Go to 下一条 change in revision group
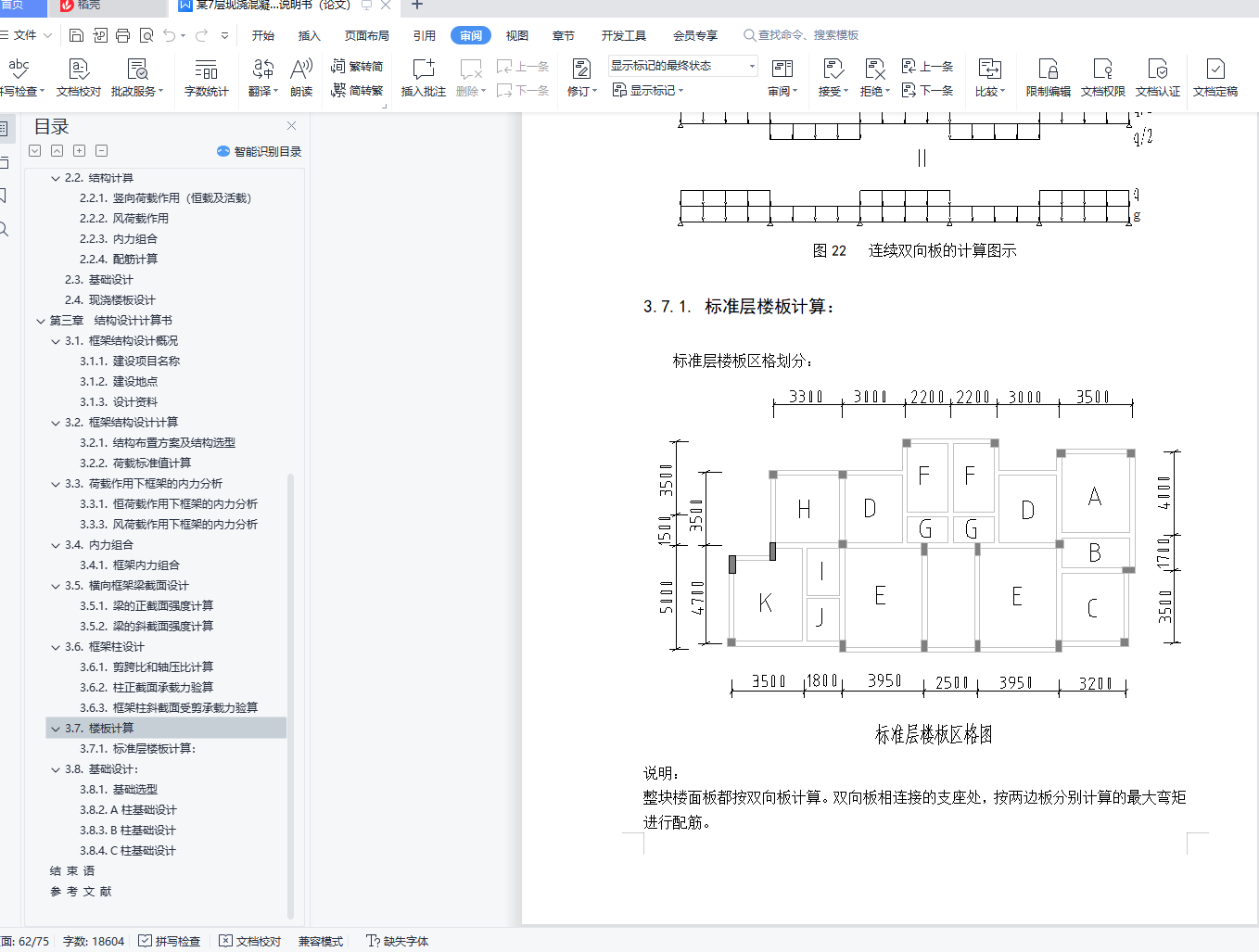Screen dimensions: 1259x952 click(927, 90)
